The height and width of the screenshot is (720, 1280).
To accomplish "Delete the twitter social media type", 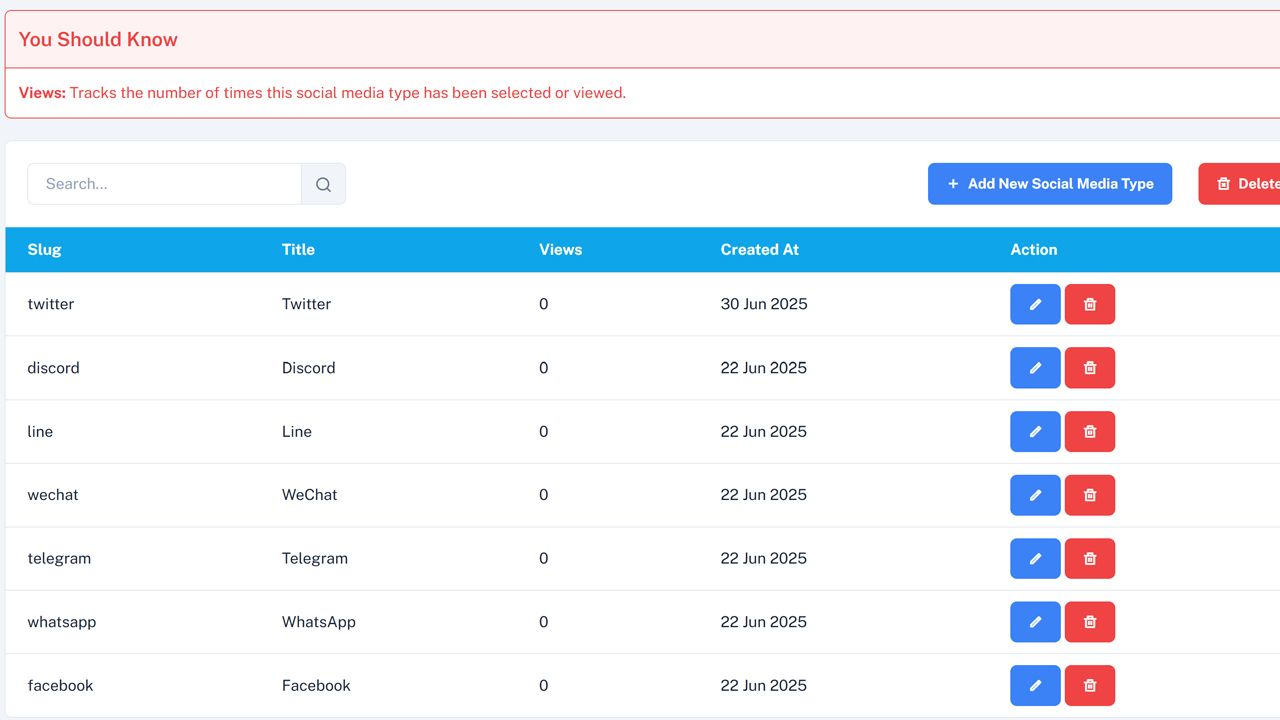I will [x=1090, y=304].
